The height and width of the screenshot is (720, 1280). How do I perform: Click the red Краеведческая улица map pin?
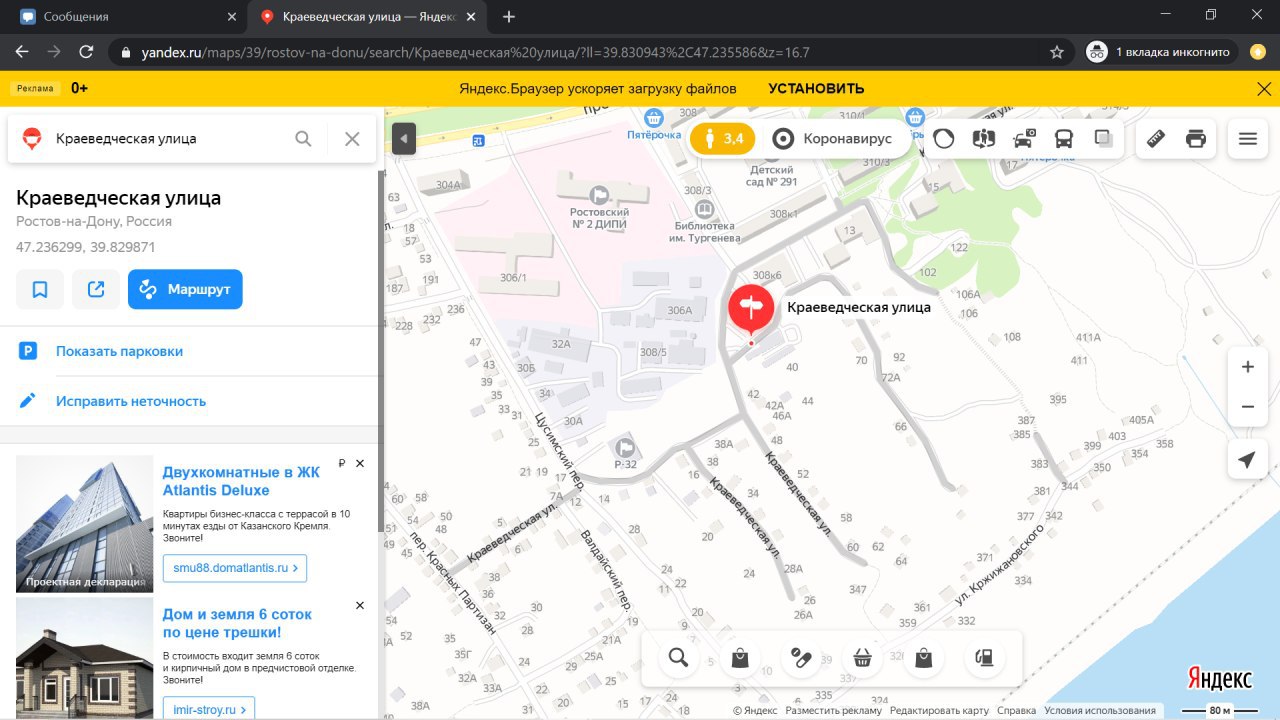coord(751,309)
